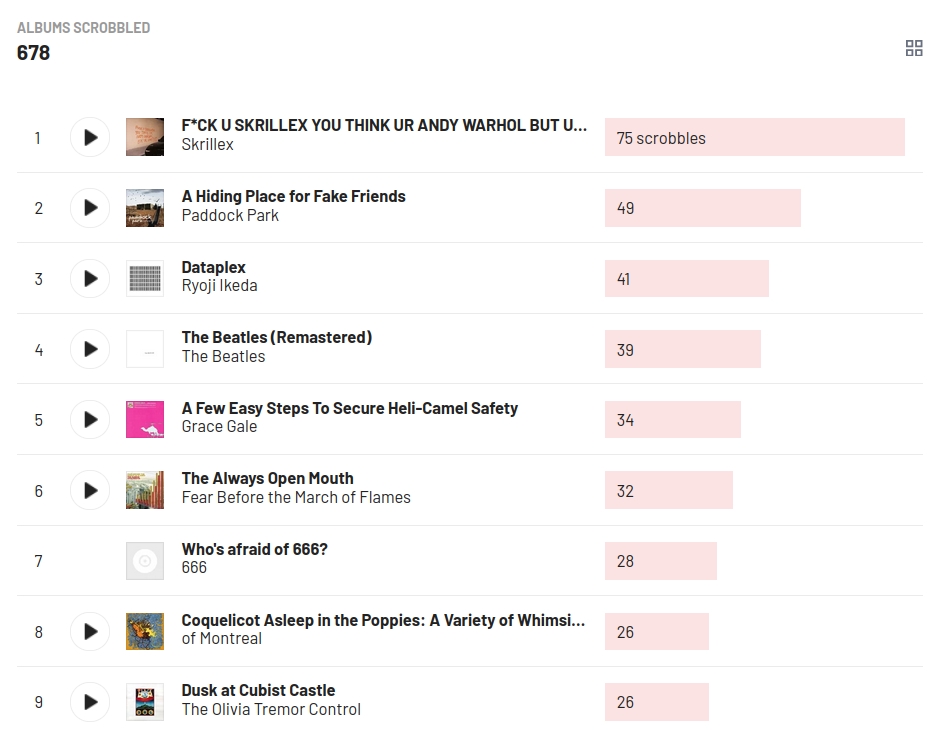Click the 75 scrobbles bar

click(754, 138)
